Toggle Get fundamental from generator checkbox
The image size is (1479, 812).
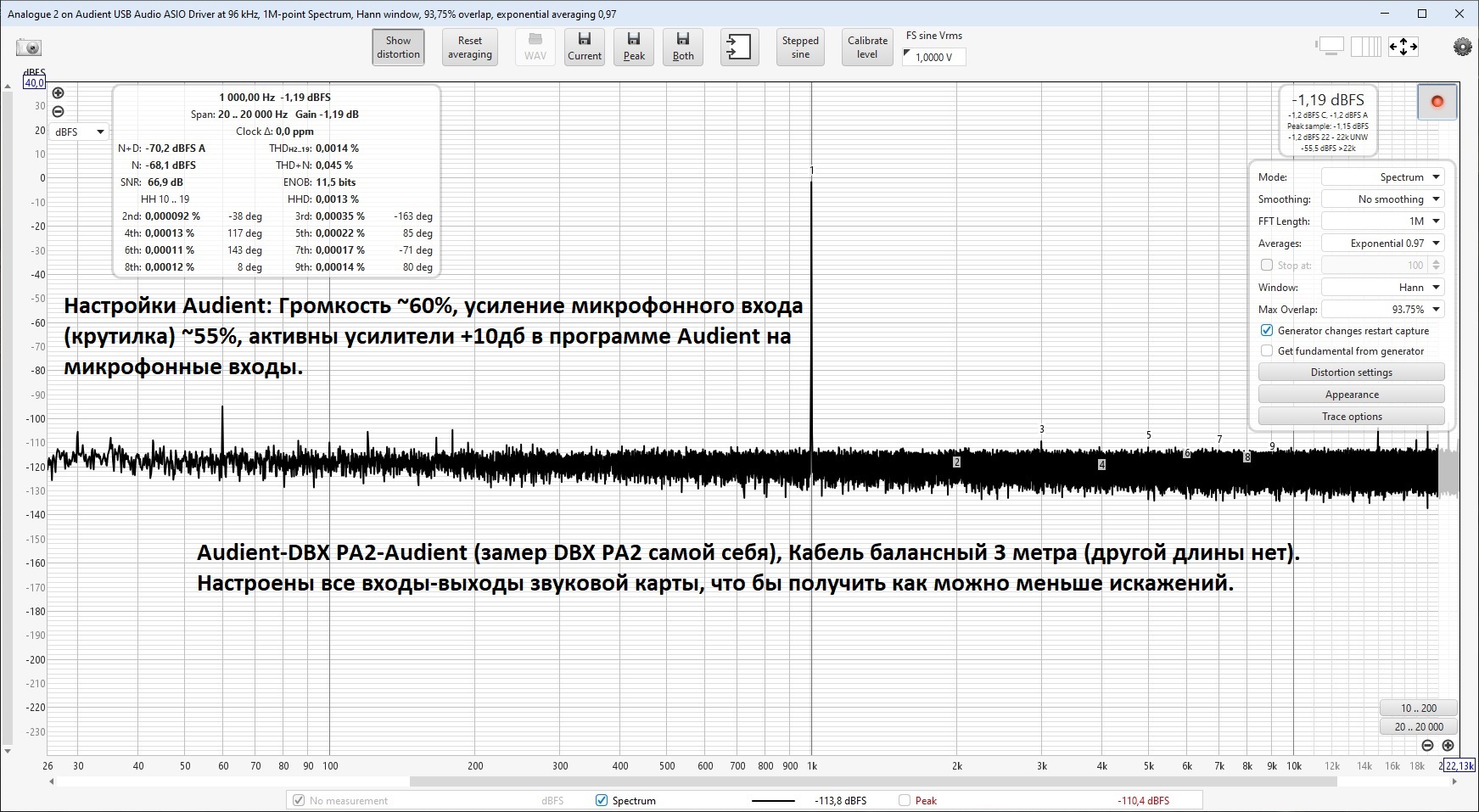[1267, 351]
